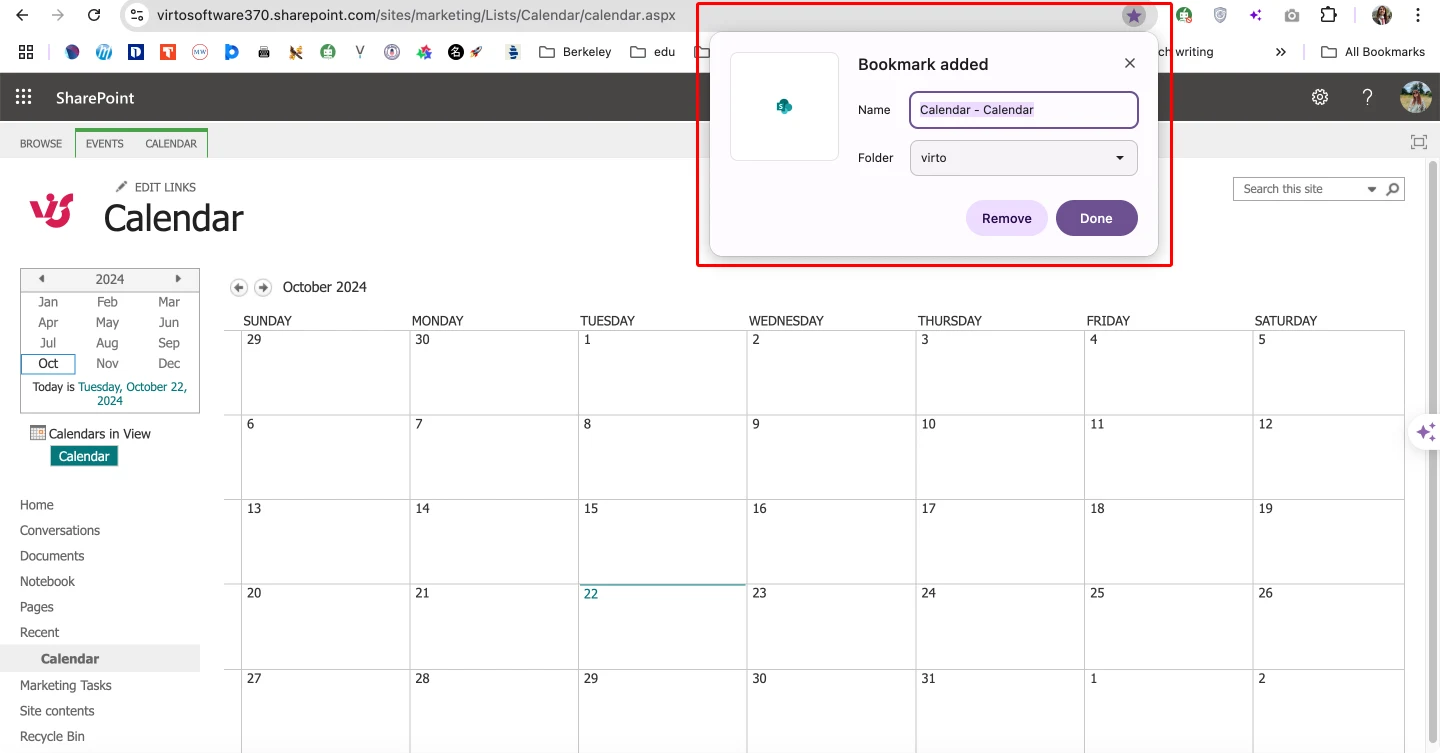Click the Remove bookmark button
This screenshot has width=1440, height=753.
pos(1006,218)
